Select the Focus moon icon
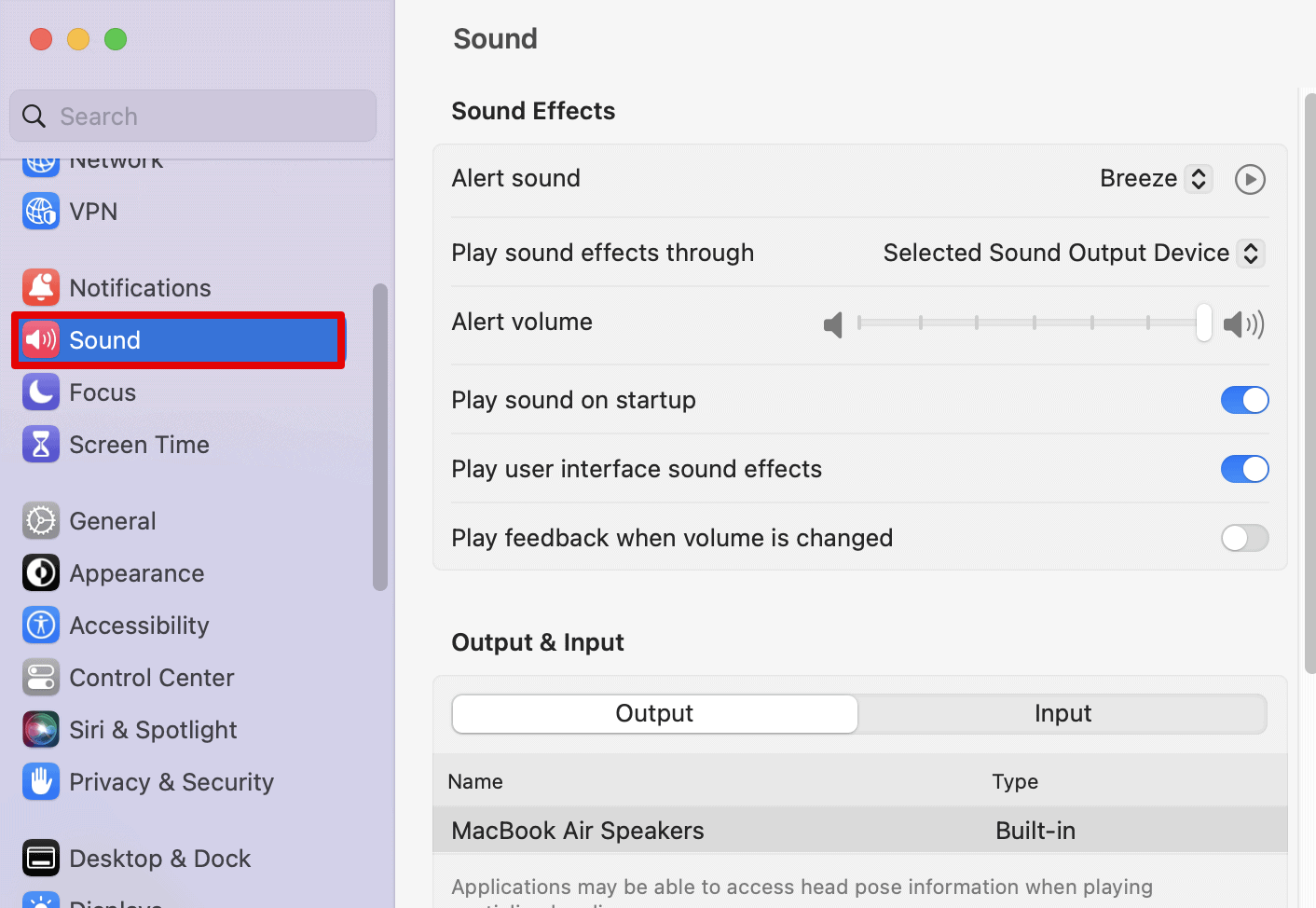1316x908 pixels. click(x=41, y=392)
